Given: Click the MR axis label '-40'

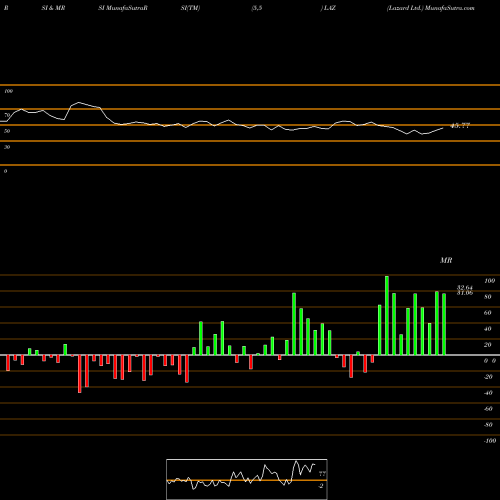Looking at the screenshot, I should pos(488,393).
